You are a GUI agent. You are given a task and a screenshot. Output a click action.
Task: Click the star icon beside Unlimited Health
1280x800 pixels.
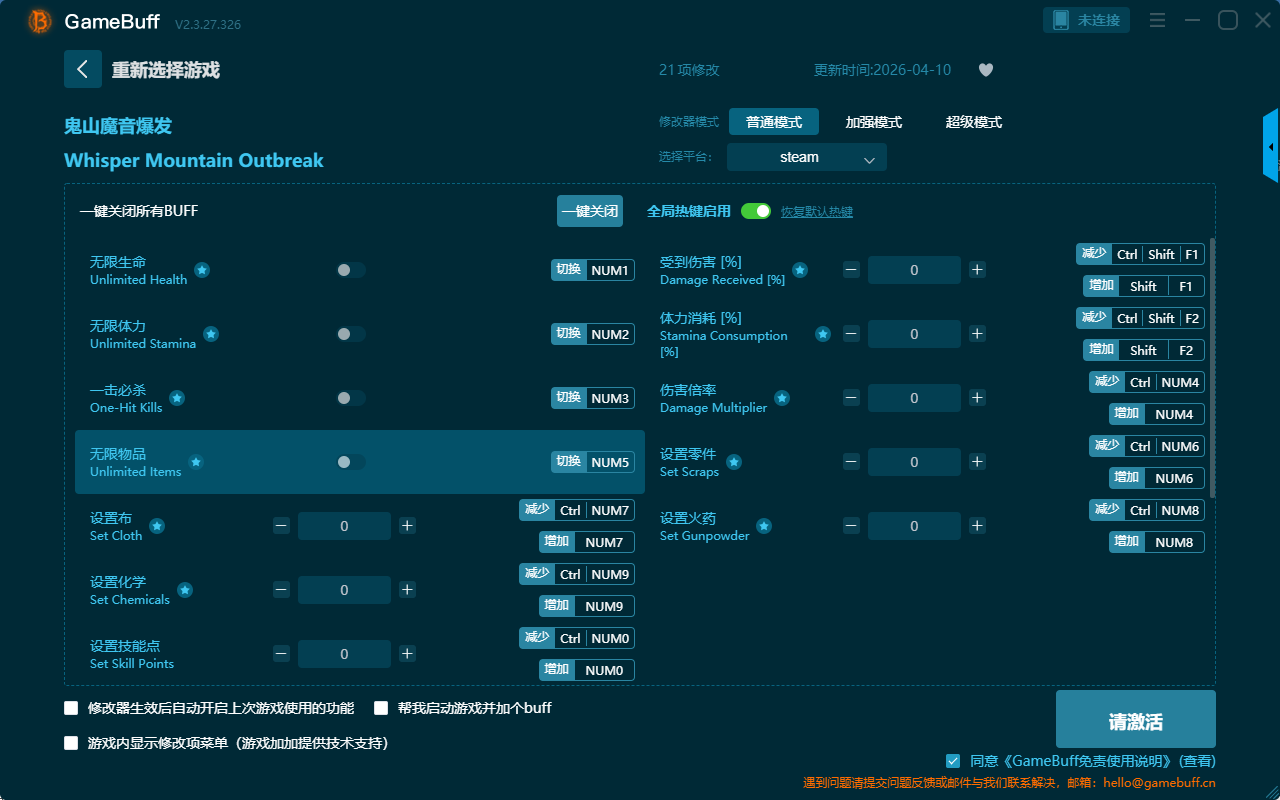202,270
